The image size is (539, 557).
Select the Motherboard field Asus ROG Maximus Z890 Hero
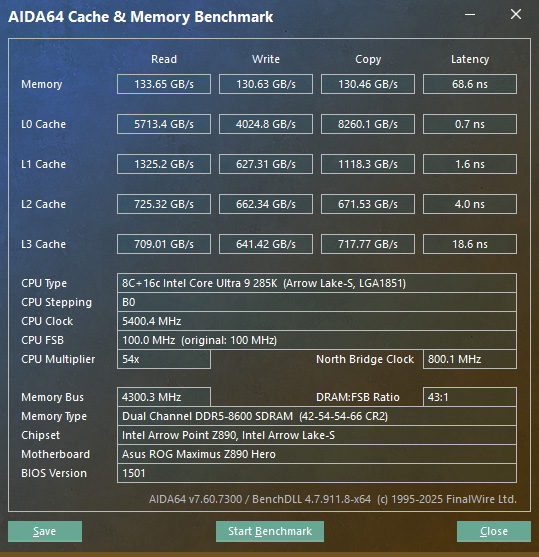317,454
